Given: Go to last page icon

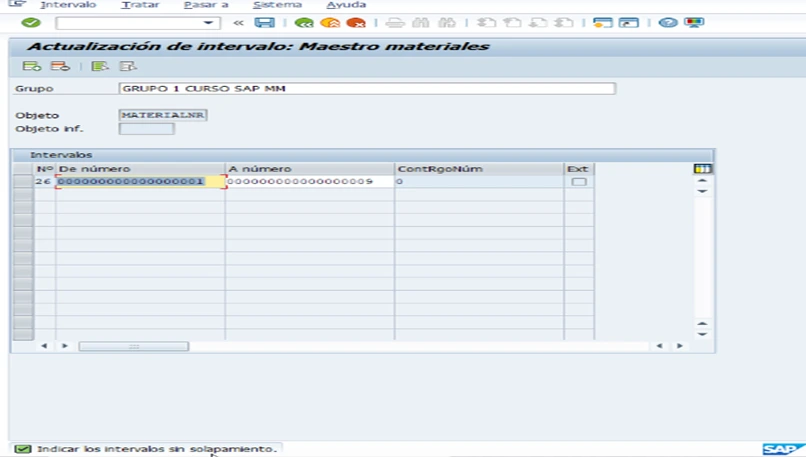Looking at the screenshot, I should coord(564,23).
